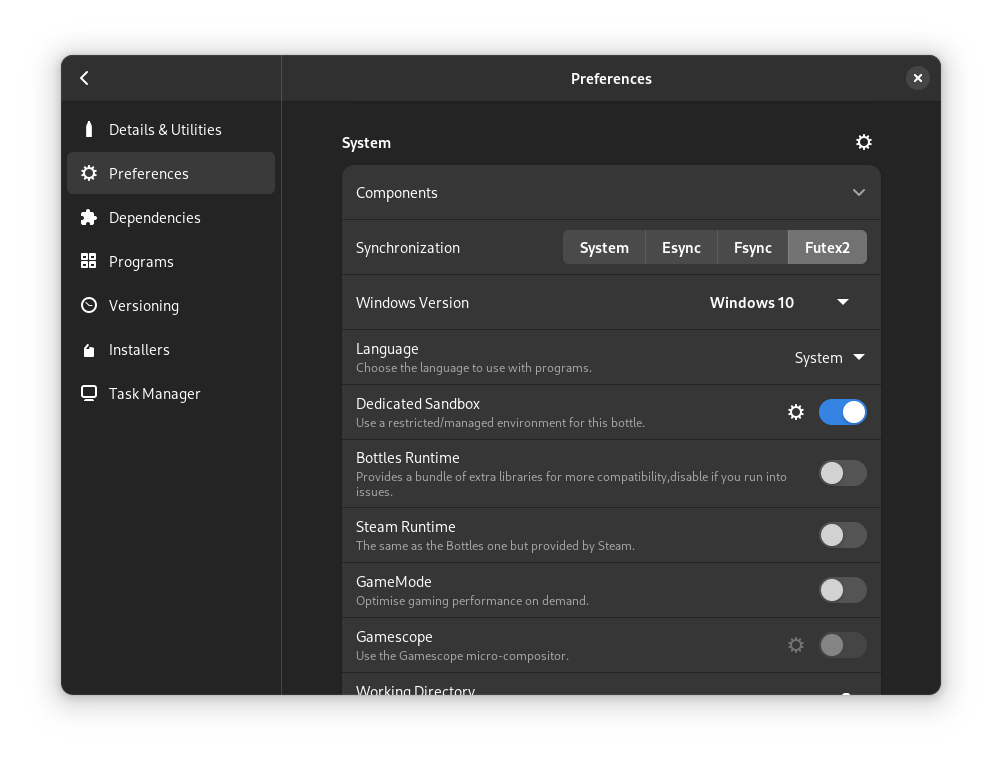The height and width of the screenshot is (762, 1002).
Task: Click the clock icon beside Versioning
Action: (x=89, y=305)
